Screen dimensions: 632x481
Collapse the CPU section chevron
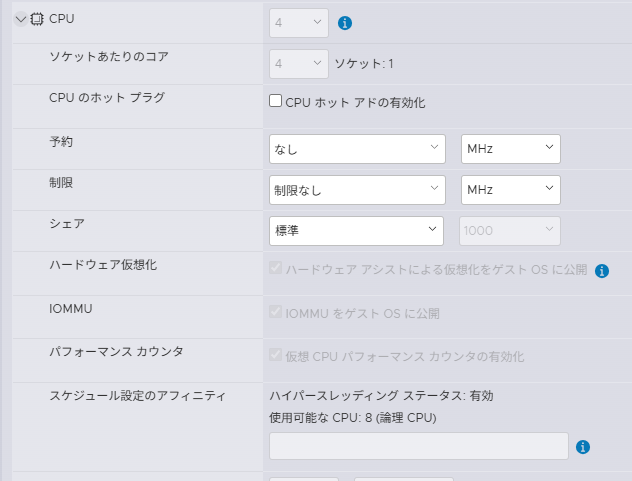pos(20,19)
